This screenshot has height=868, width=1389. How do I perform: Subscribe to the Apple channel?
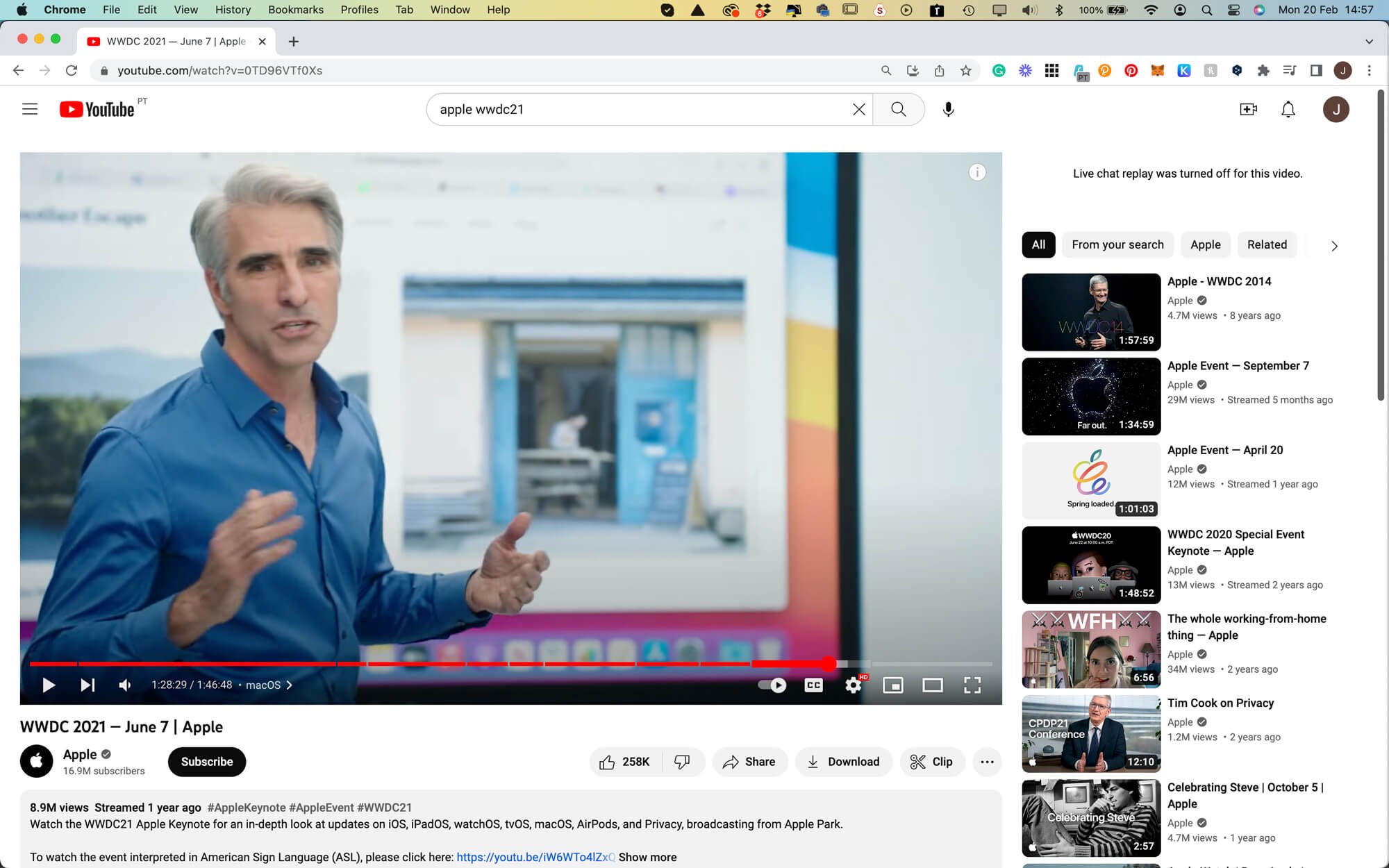207,762
